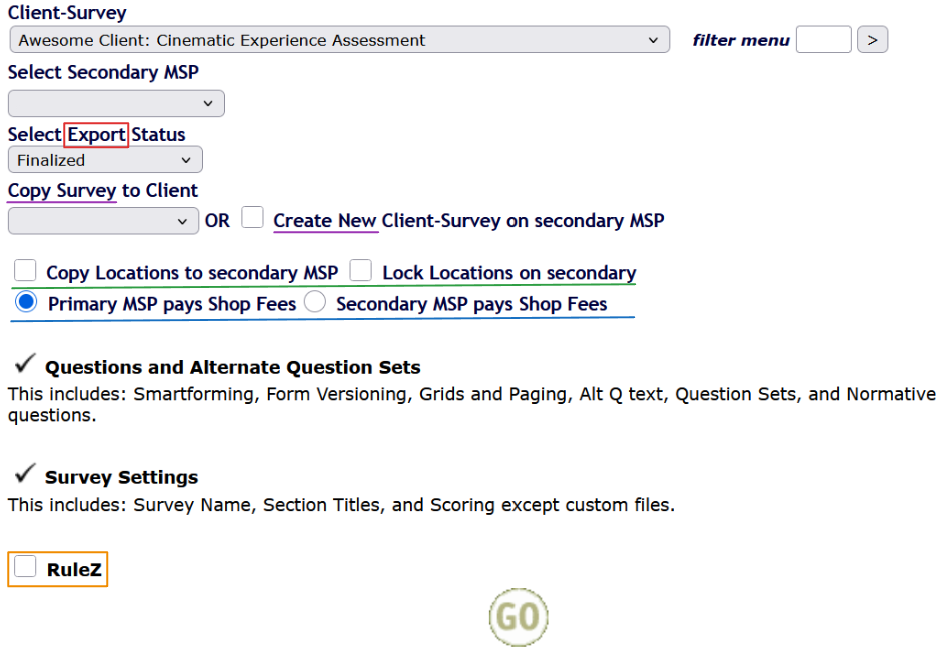This screenshot has width=939, height=661.
Task: Click text 'This includes: Survey Name, Section Titles'
Action: pyautogui.click(x=193, y=505)
